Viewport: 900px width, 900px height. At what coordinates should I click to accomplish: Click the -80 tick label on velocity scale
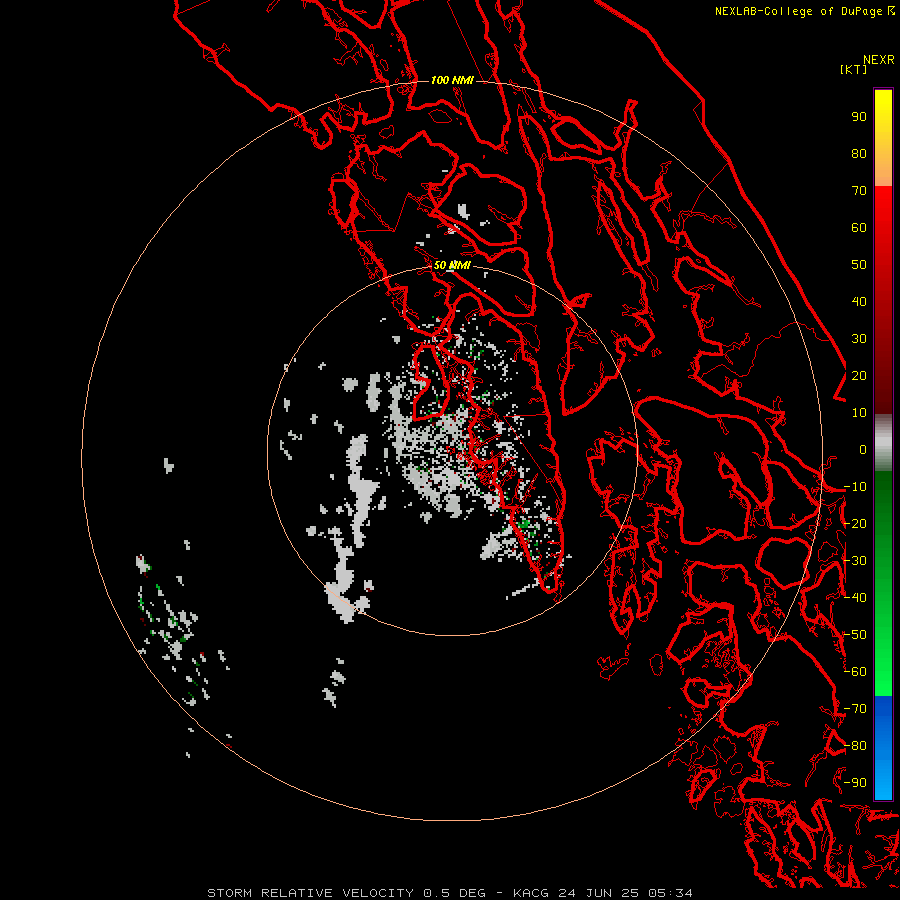[x=855, y=746]
